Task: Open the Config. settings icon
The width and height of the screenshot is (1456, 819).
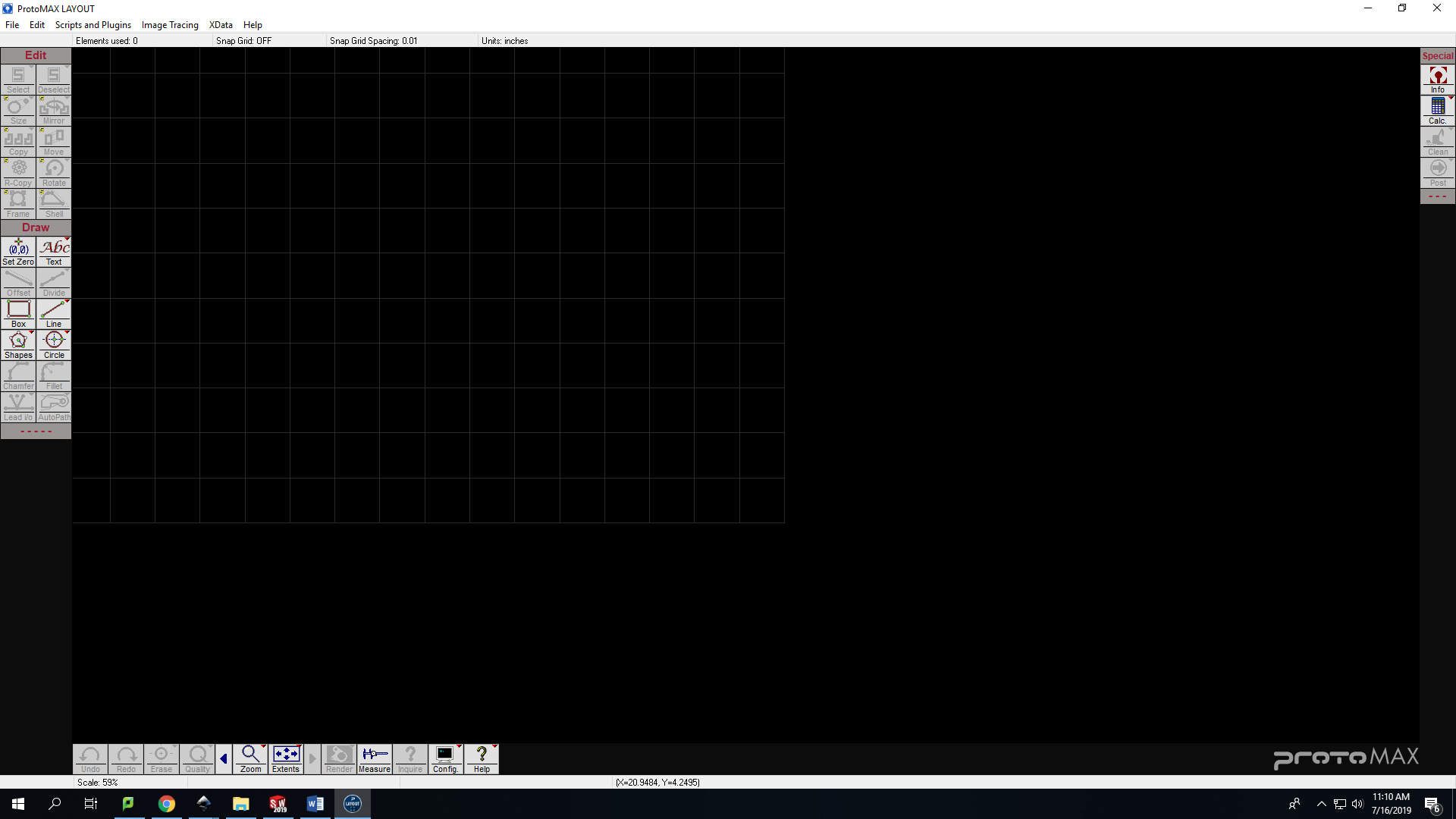Action: click(x=445, y=758)
